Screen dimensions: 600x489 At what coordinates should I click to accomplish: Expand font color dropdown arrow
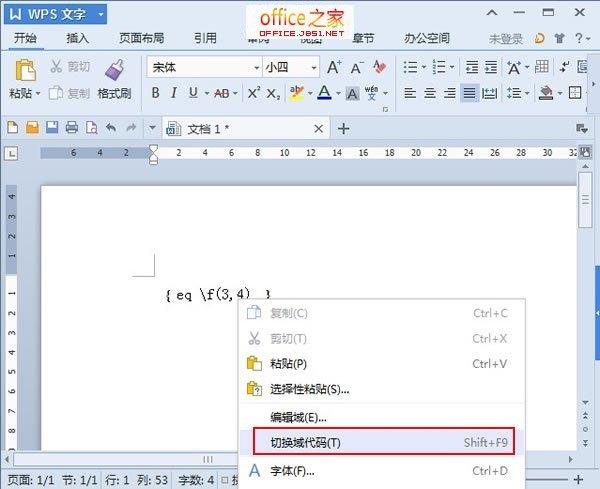[338, 93]
